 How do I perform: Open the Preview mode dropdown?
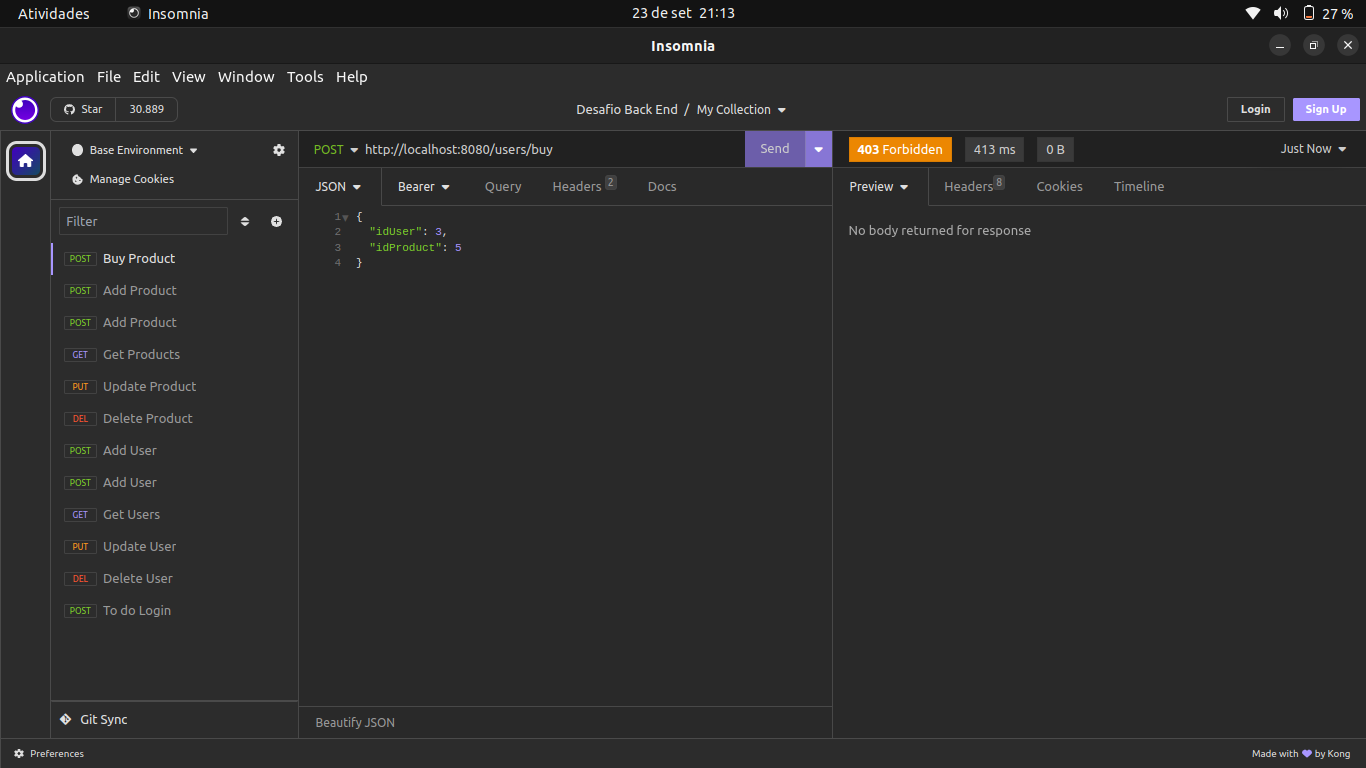click(879, 187)
